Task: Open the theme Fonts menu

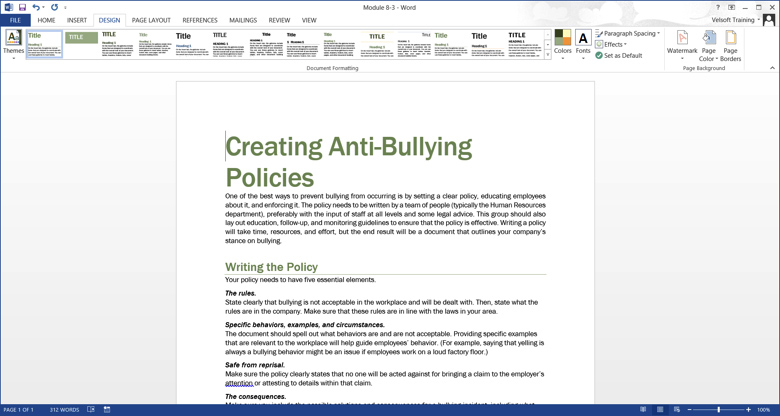Action: (583, 43)
